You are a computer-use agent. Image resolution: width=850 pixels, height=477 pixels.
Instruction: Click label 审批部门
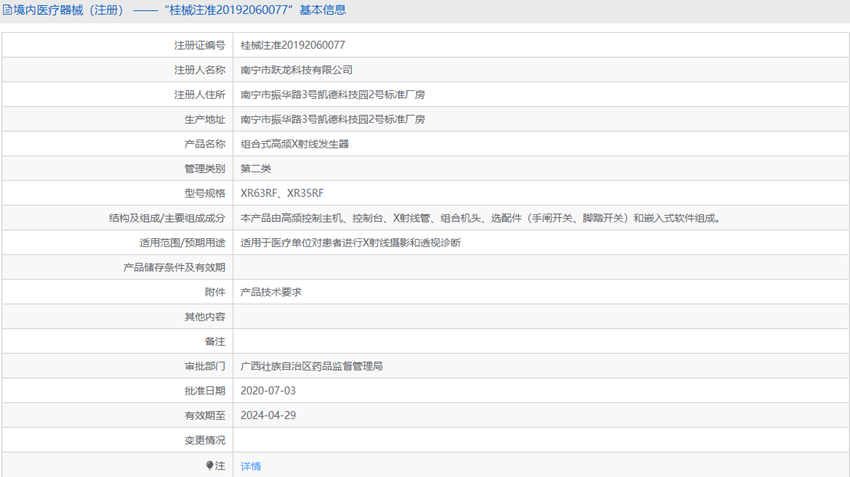204,366
